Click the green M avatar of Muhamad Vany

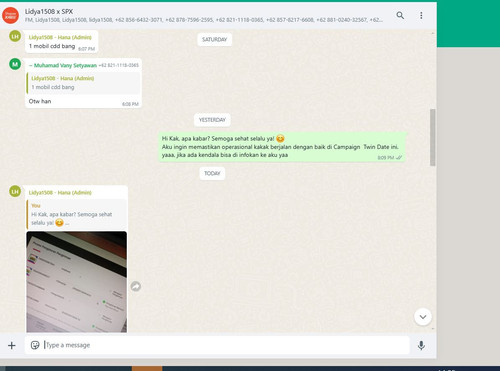coord(15,64)
